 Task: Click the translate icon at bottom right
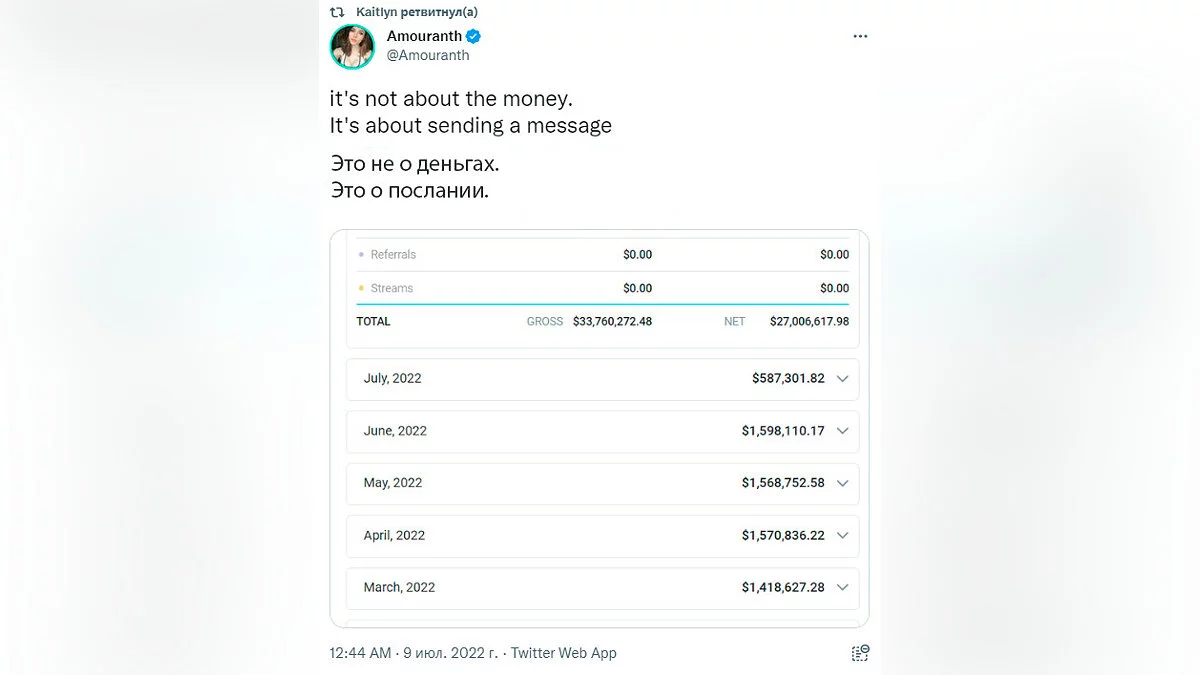pos(860,653)
